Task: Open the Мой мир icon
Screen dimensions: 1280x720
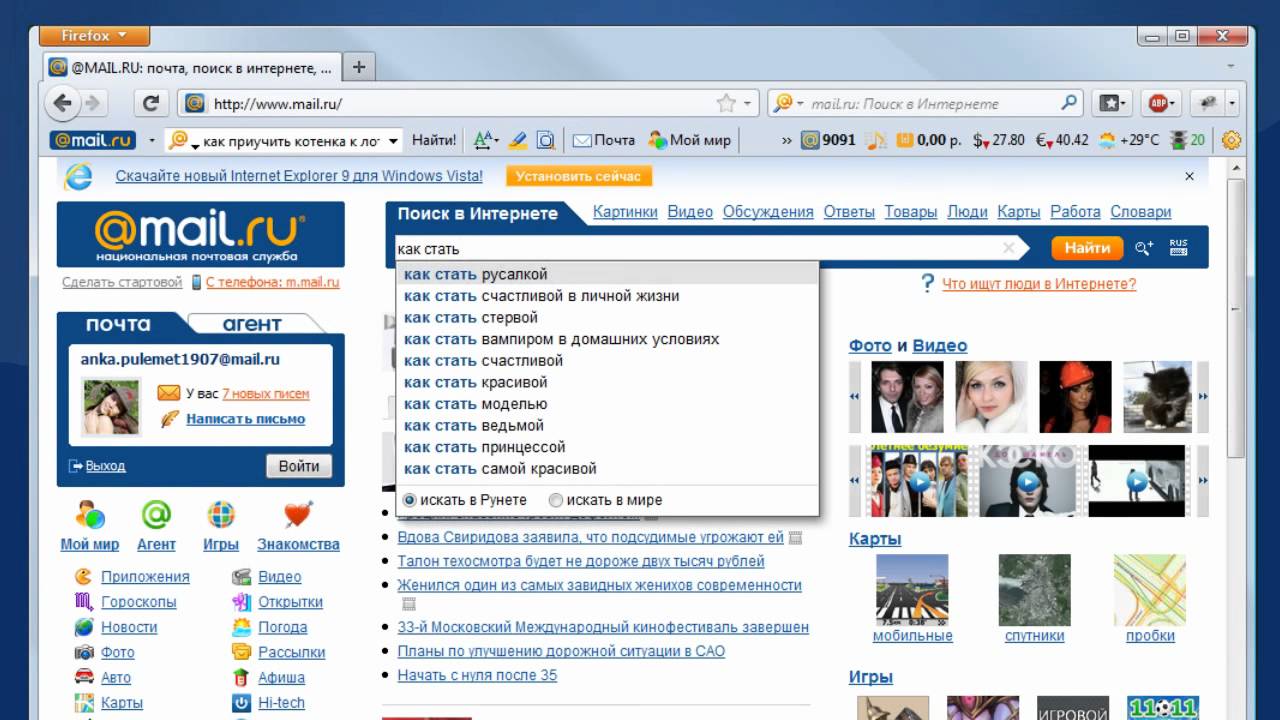Action: (89, 516)
